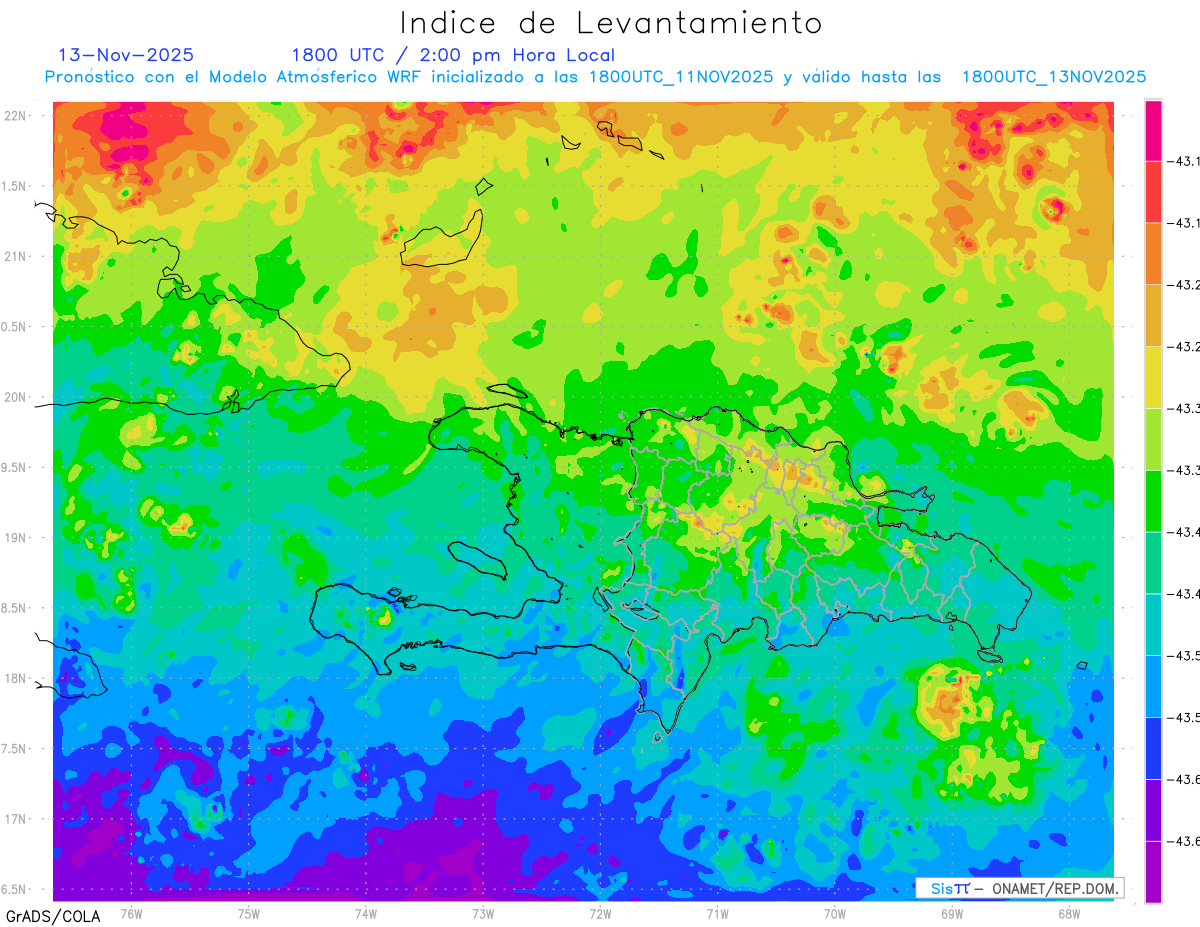Click the sky blue swatch in the legend
1200x927 pixels.
[x=1153, y=686]
